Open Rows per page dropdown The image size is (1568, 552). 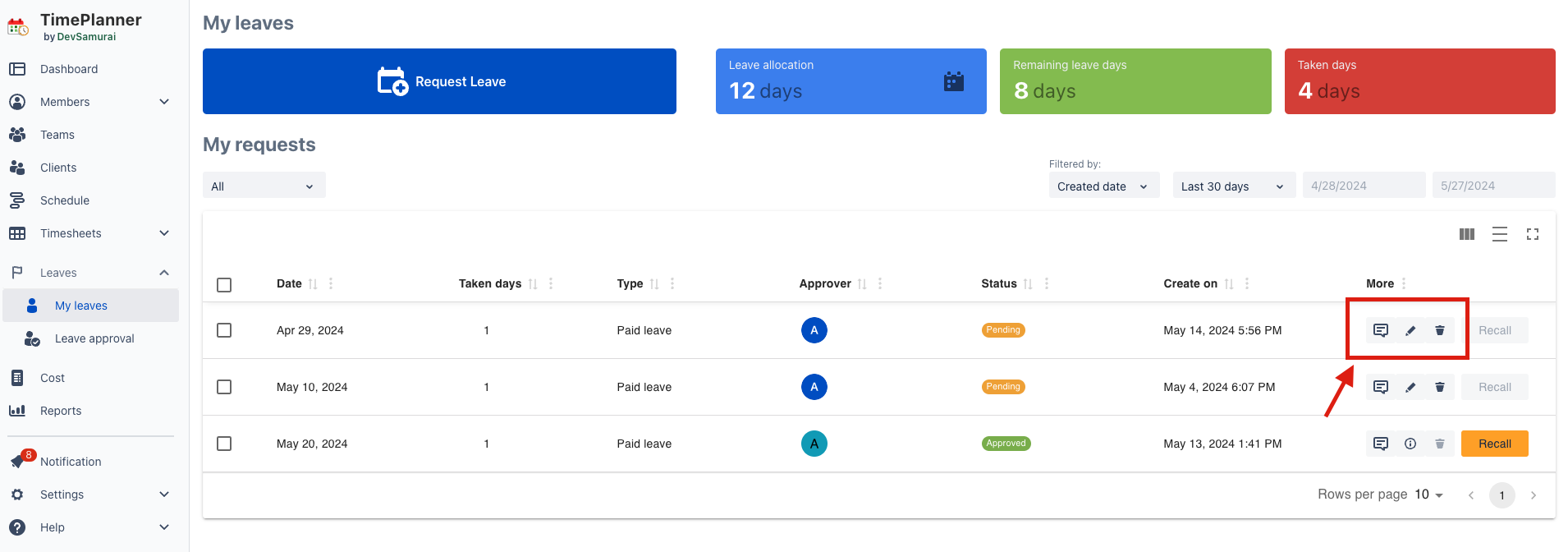coord(1429,494)
